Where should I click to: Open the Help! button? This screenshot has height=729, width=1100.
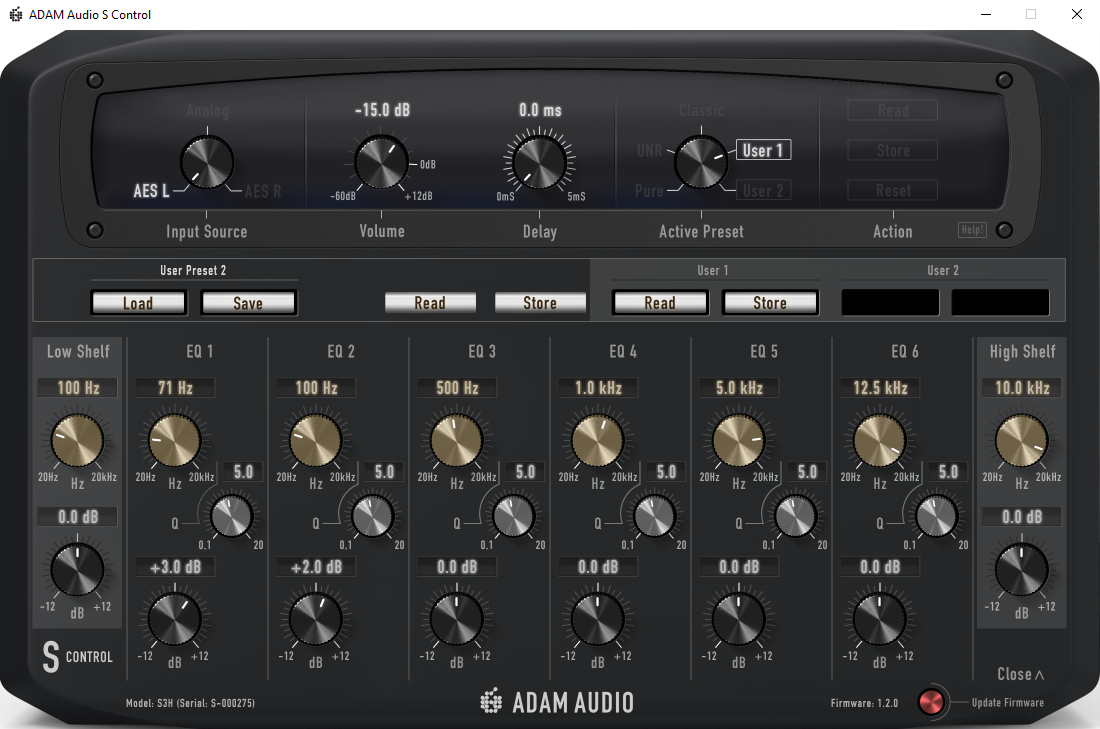[972, 229]
